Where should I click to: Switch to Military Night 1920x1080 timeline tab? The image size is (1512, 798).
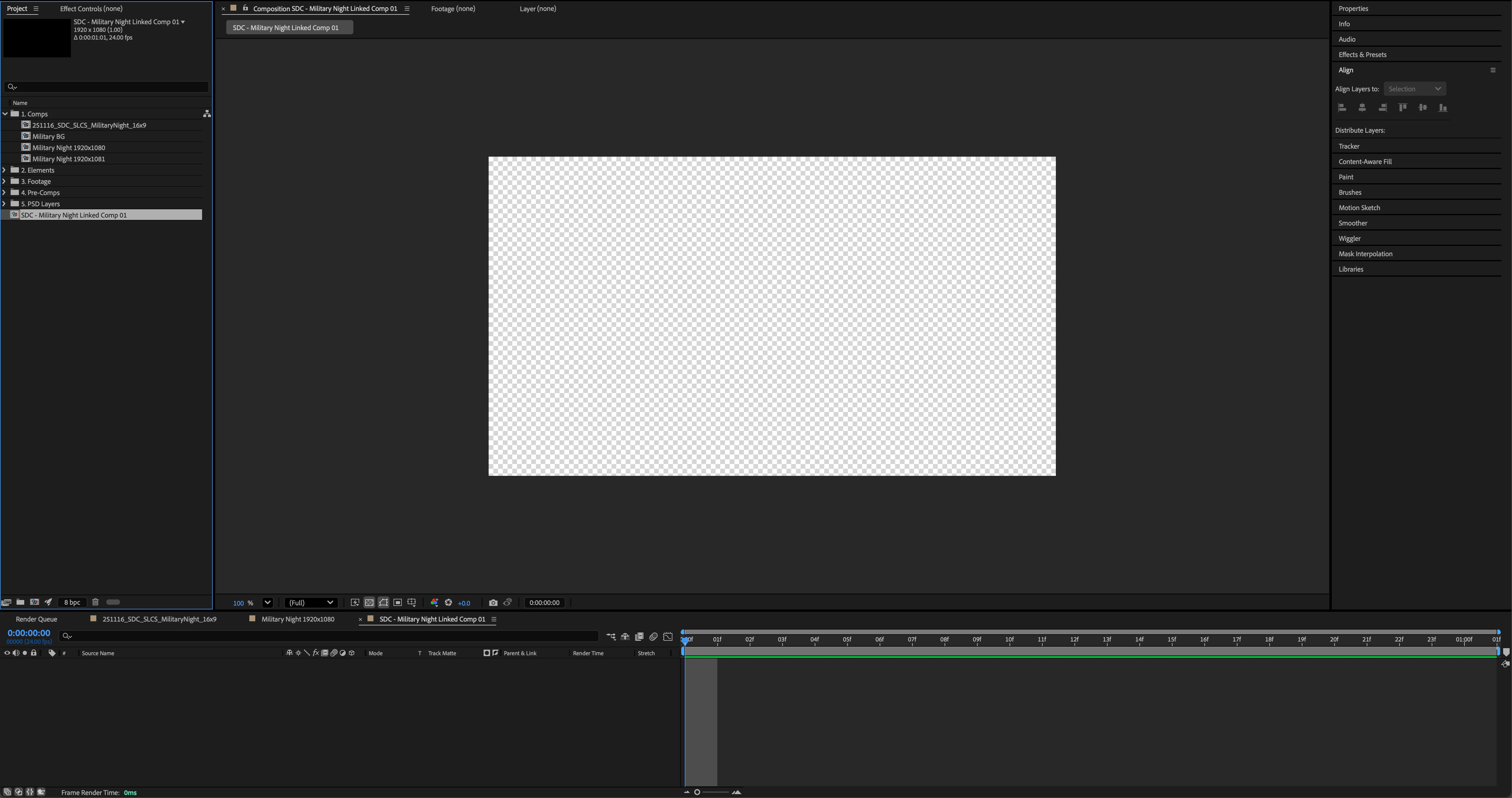click(297, 619)
